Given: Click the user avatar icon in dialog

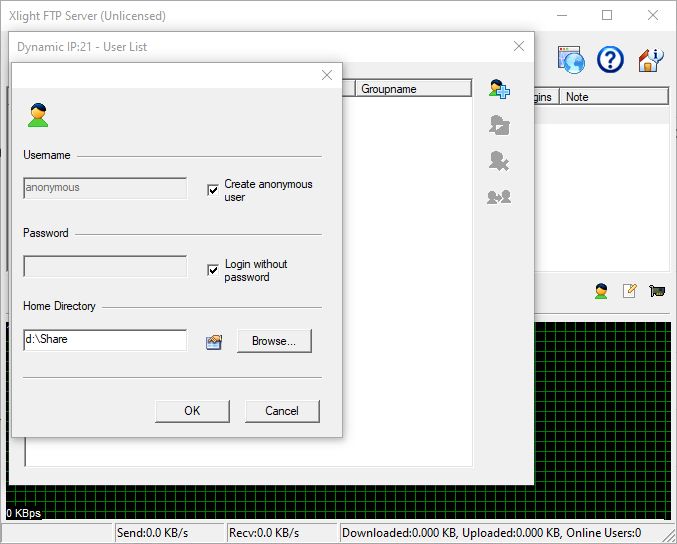Looking at the screenshot, I should click(x=38, y=115).
